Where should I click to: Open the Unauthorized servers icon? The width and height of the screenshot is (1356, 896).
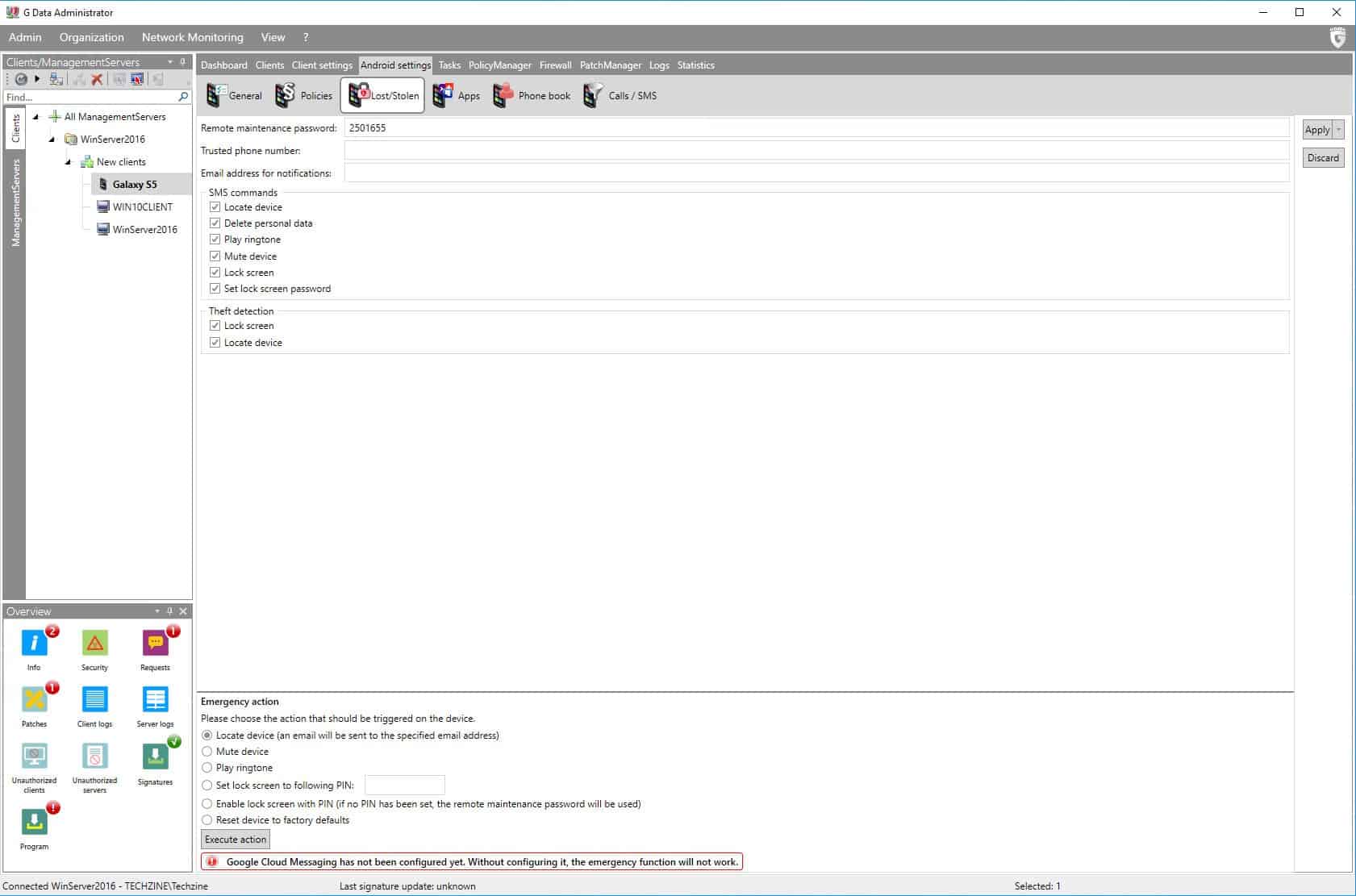(x=94, y=756)
